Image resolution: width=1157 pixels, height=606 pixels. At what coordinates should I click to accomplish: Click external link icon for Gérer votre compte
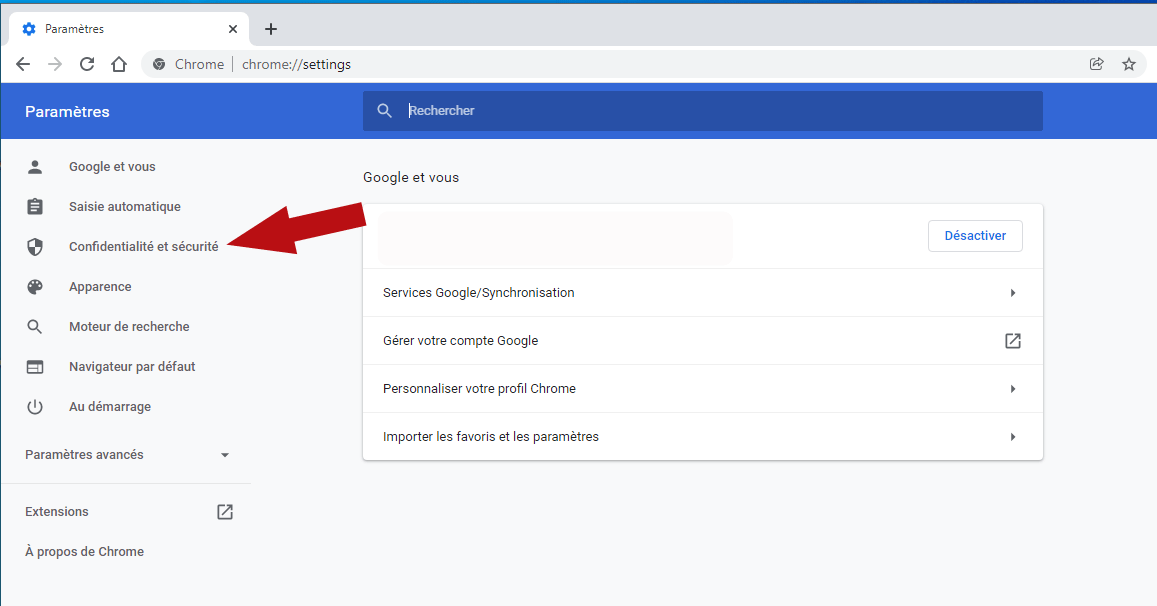(x=1013, y=341)
